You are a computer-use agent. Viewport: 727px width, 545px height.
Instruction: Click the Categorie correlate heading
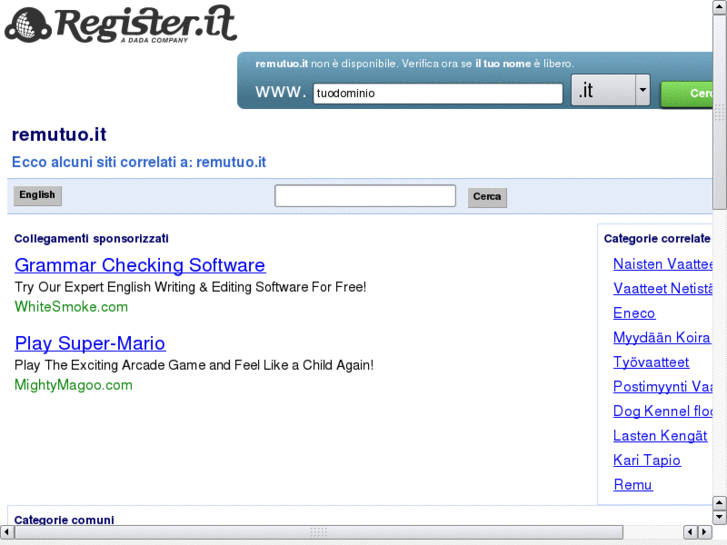(657, 238)
